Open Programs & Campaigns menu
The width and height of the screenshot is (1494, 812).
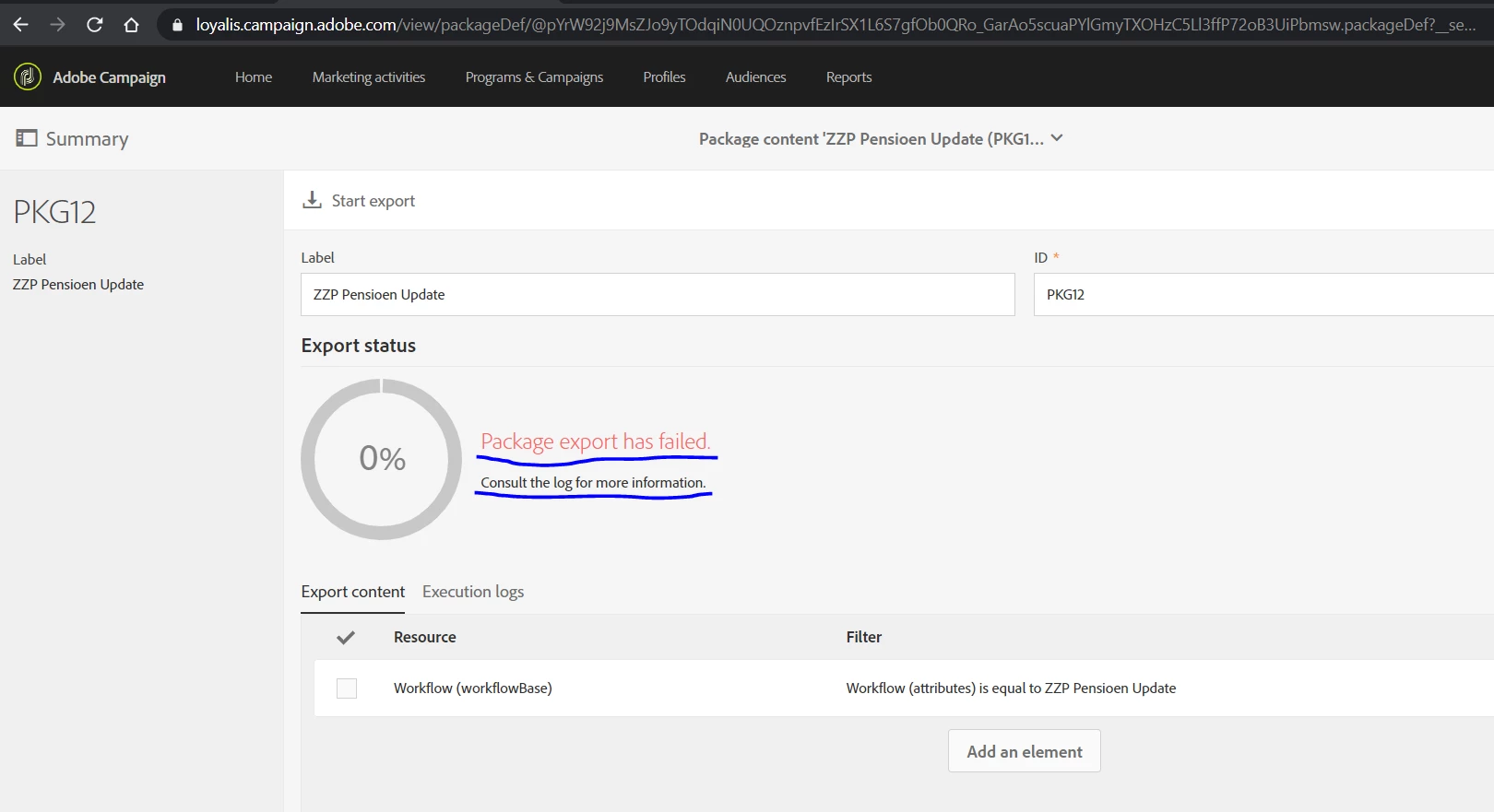[534, 77]
